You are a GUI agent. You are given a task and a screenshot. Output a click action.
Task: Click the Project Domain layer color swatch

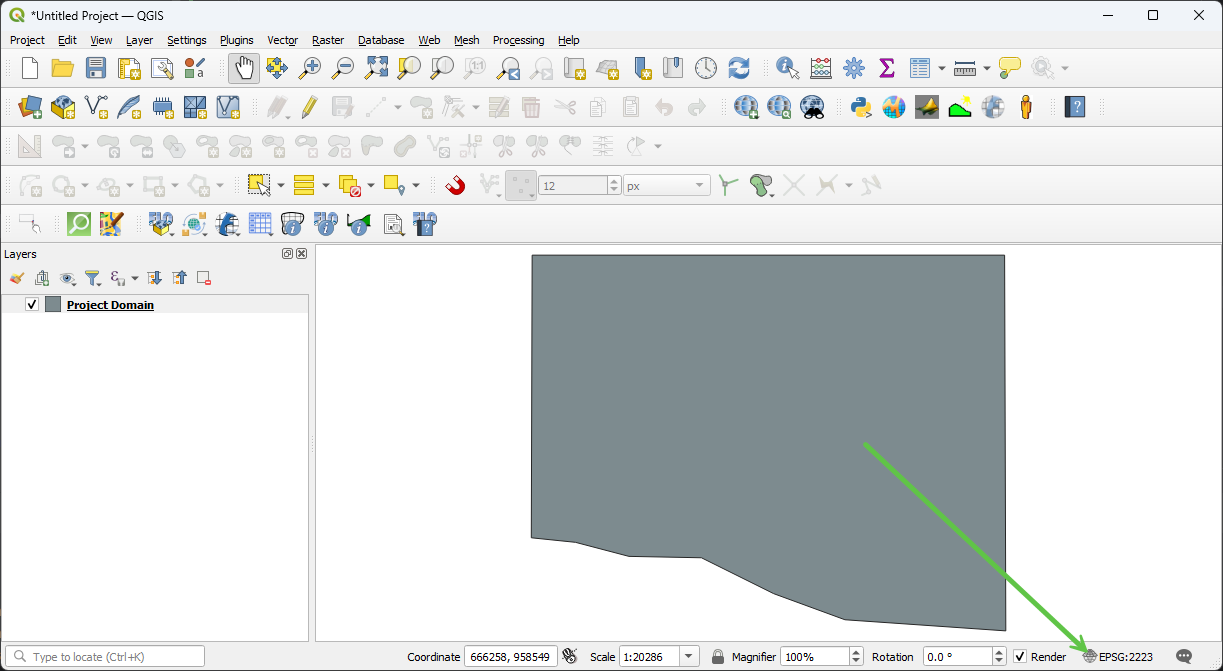(x=53, y=305)
